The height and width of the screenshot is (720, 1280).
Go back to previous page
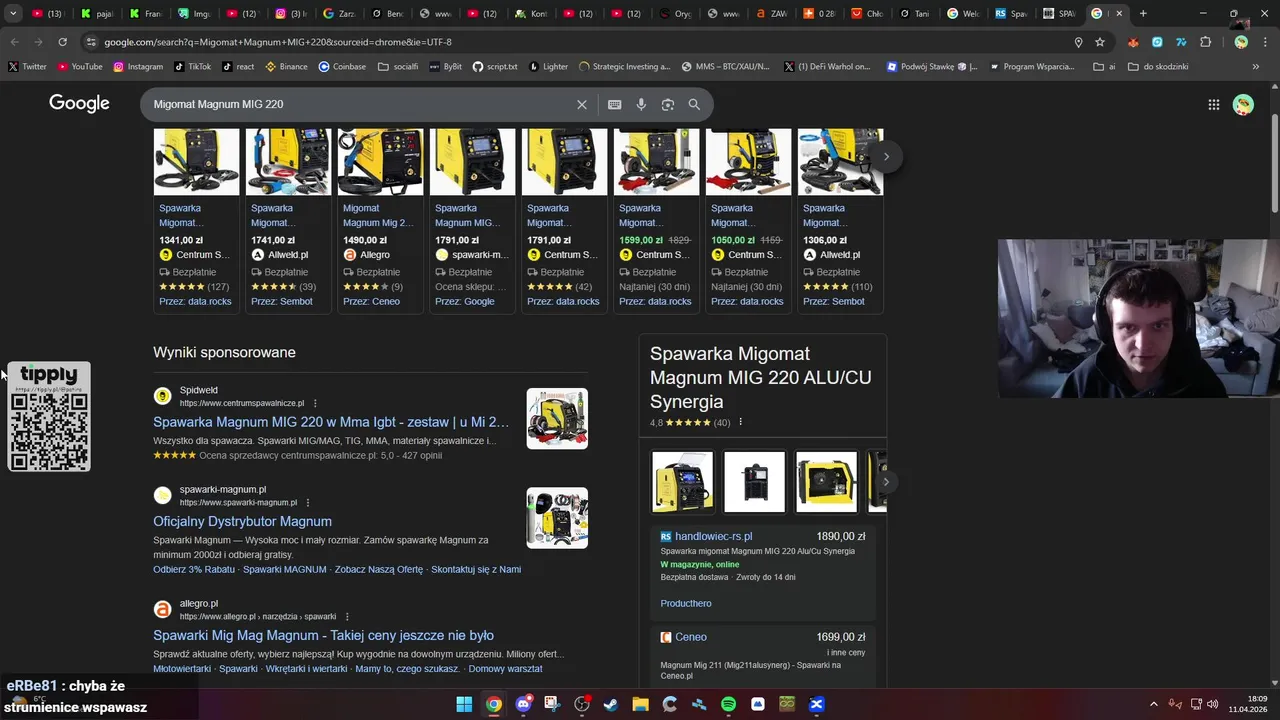pyautogui.click(x=14, y=42)
